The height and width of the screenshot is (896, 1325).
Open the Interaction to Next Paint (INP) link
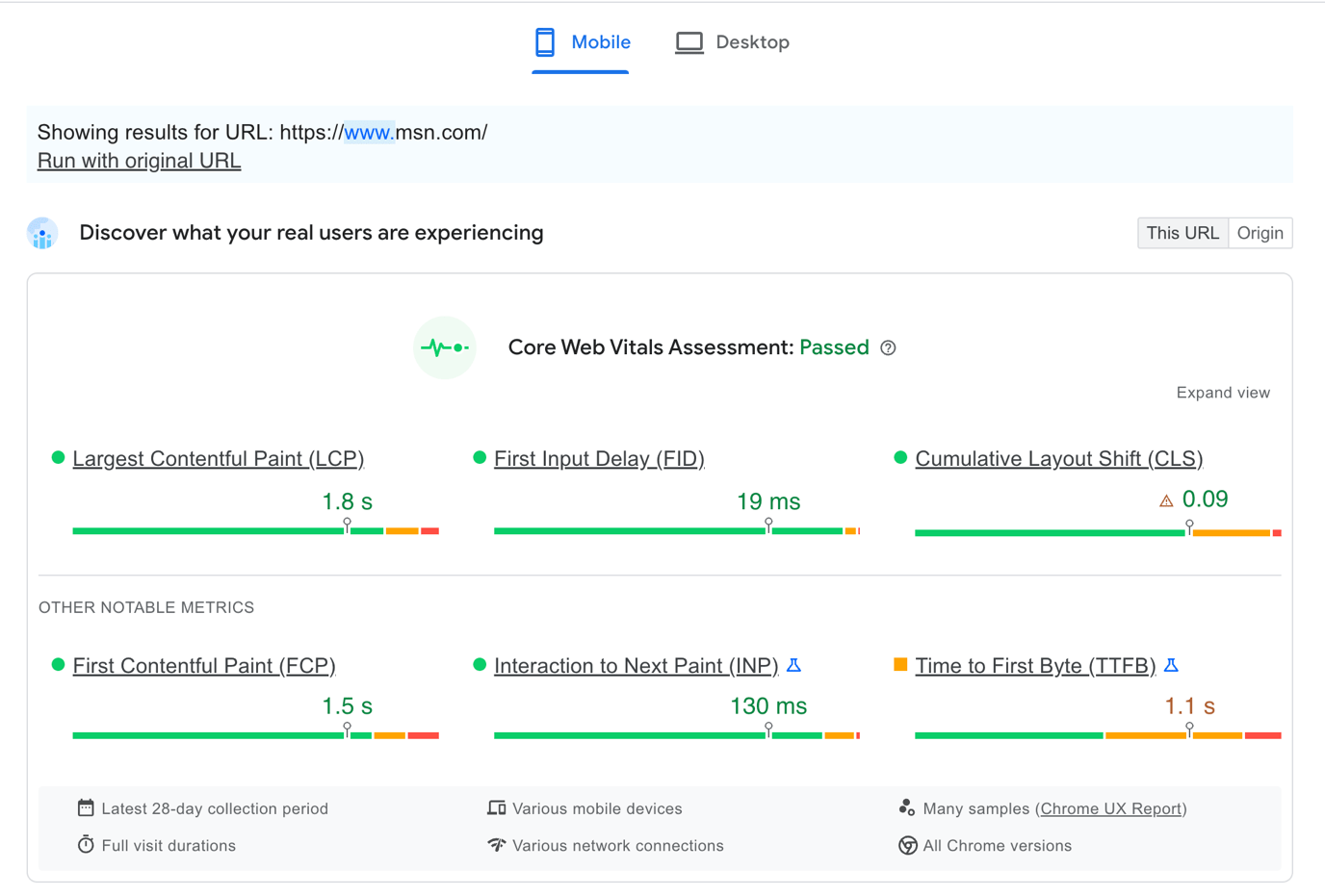[x=637, y=666]
